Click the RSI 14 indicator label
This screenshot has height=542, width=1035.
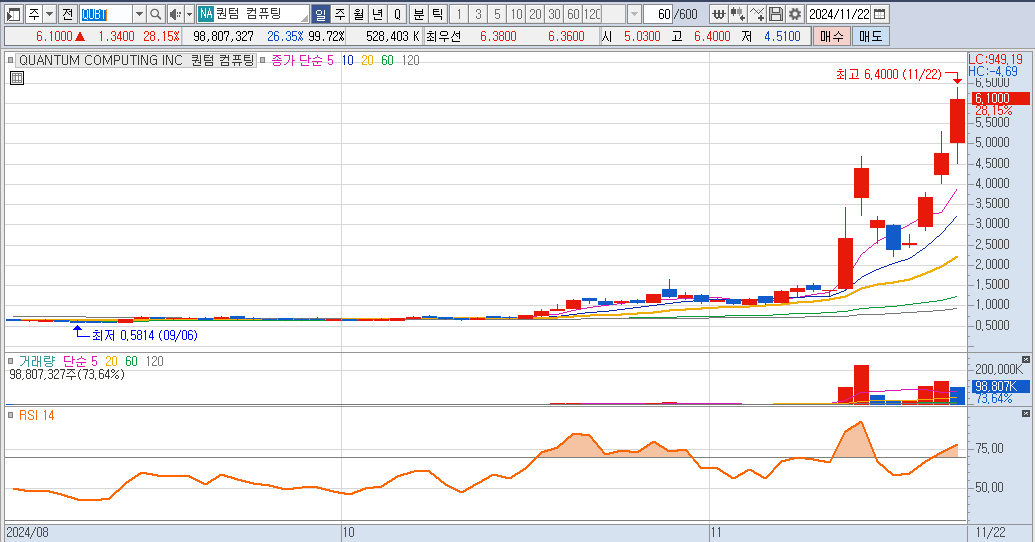pos(37,415)
